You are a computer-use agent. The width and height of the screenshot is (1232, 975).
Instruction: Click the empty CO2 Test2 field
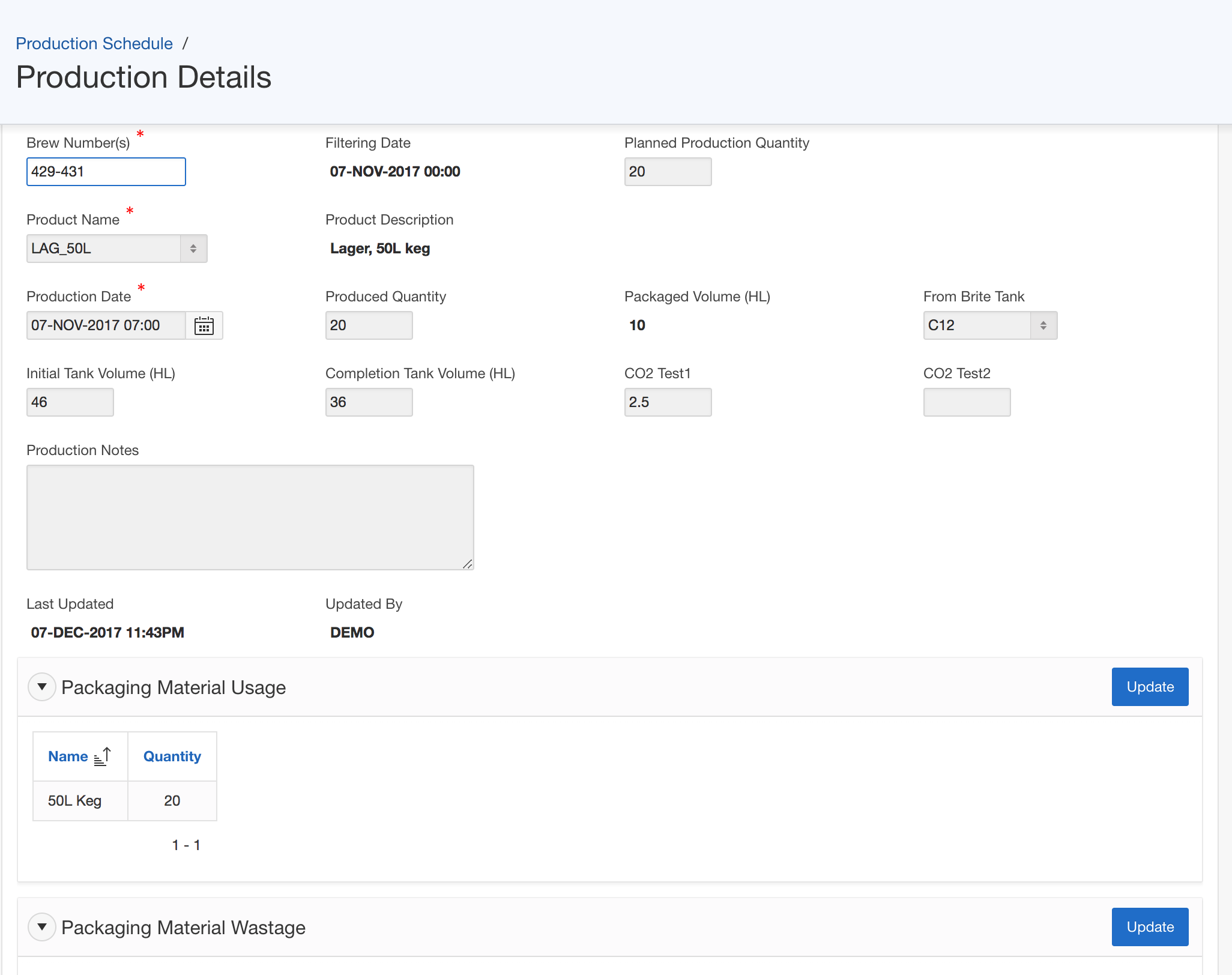pyautogui.click(x=967, y=402)
